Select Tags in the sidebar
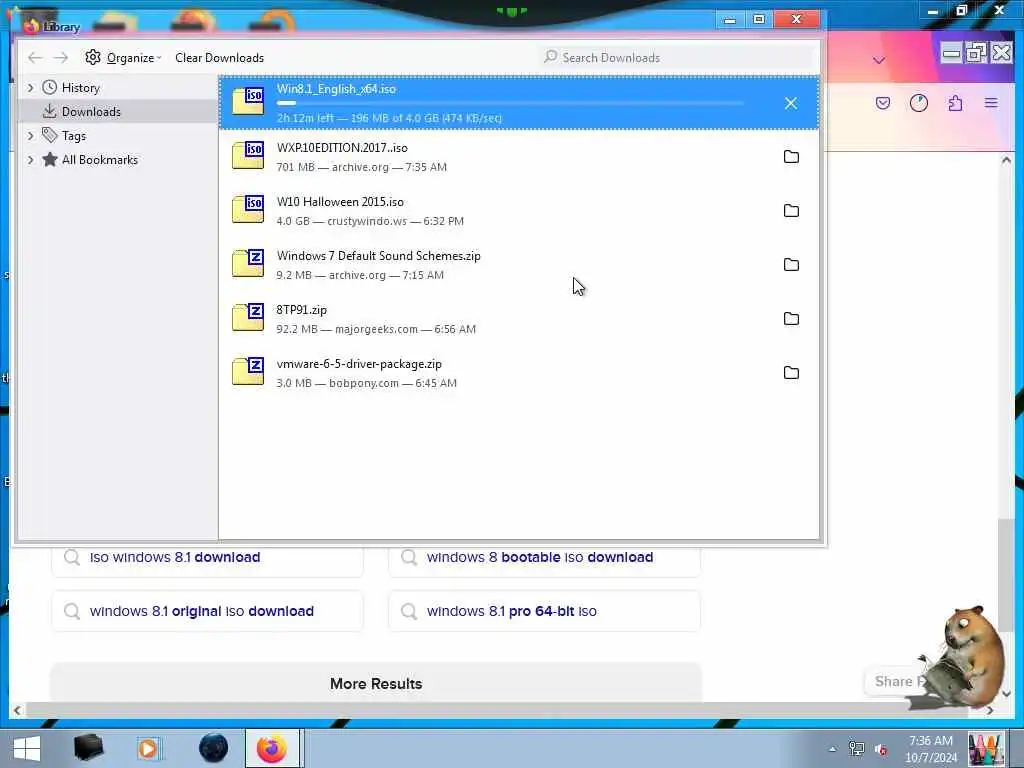The width and height of the screenshot is (1024, 768). pos(74,136)
